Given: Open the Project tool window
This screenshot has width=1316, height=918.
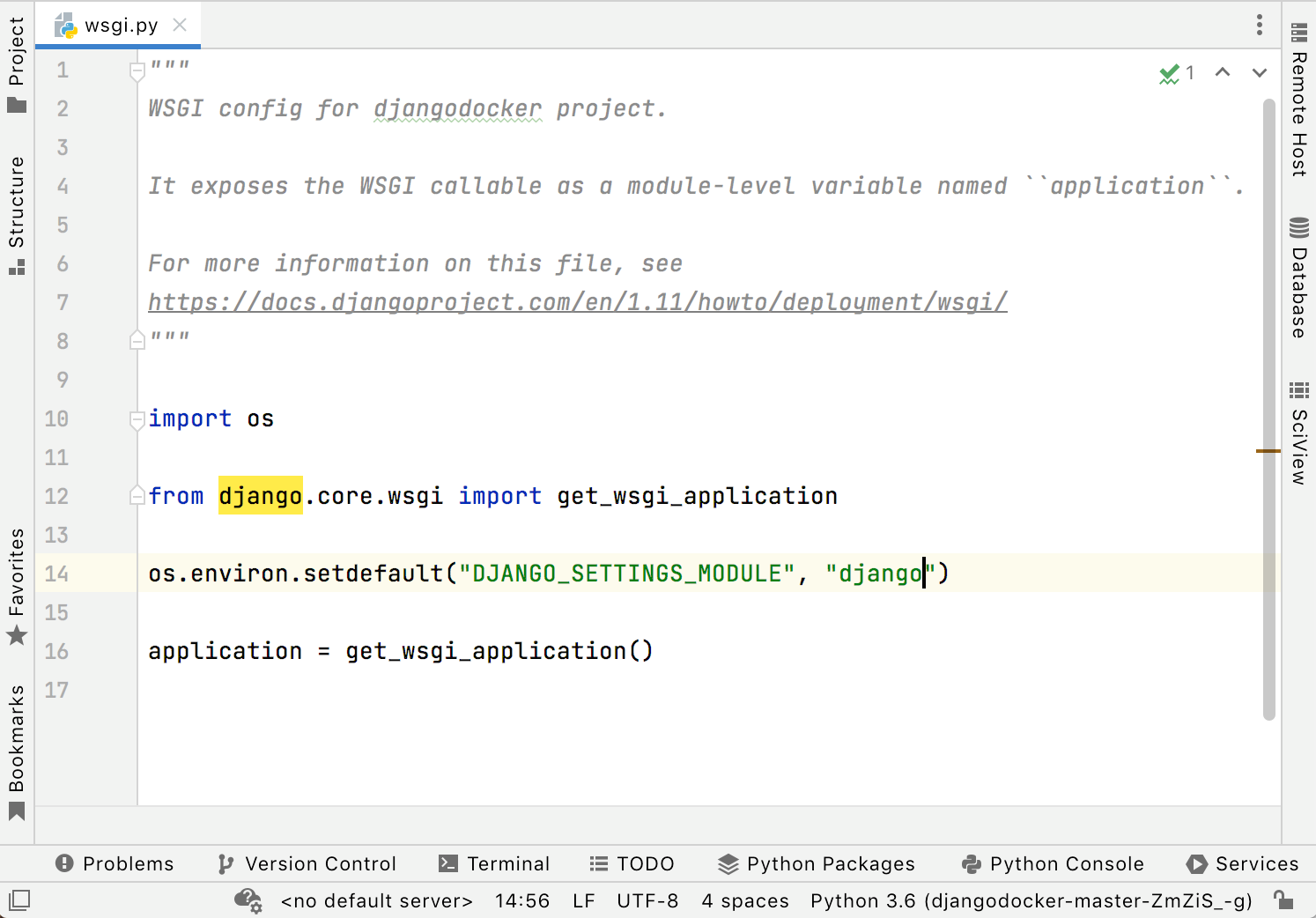Looking at the screenshot, I should [x=17, y=65].
